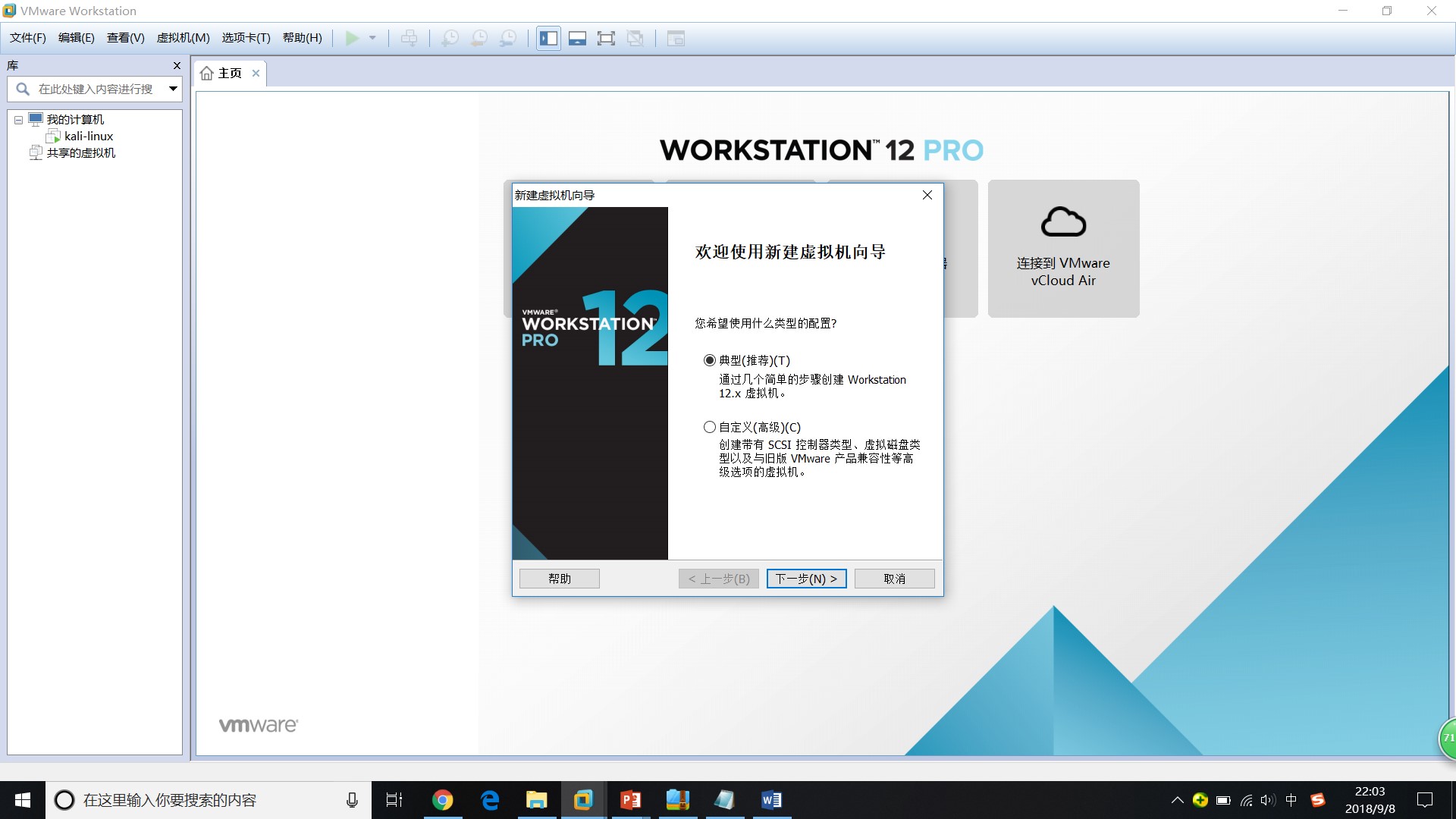Click the take snapshot clock icon
This screenshot has width=1456, height=819.
(450, 38)
